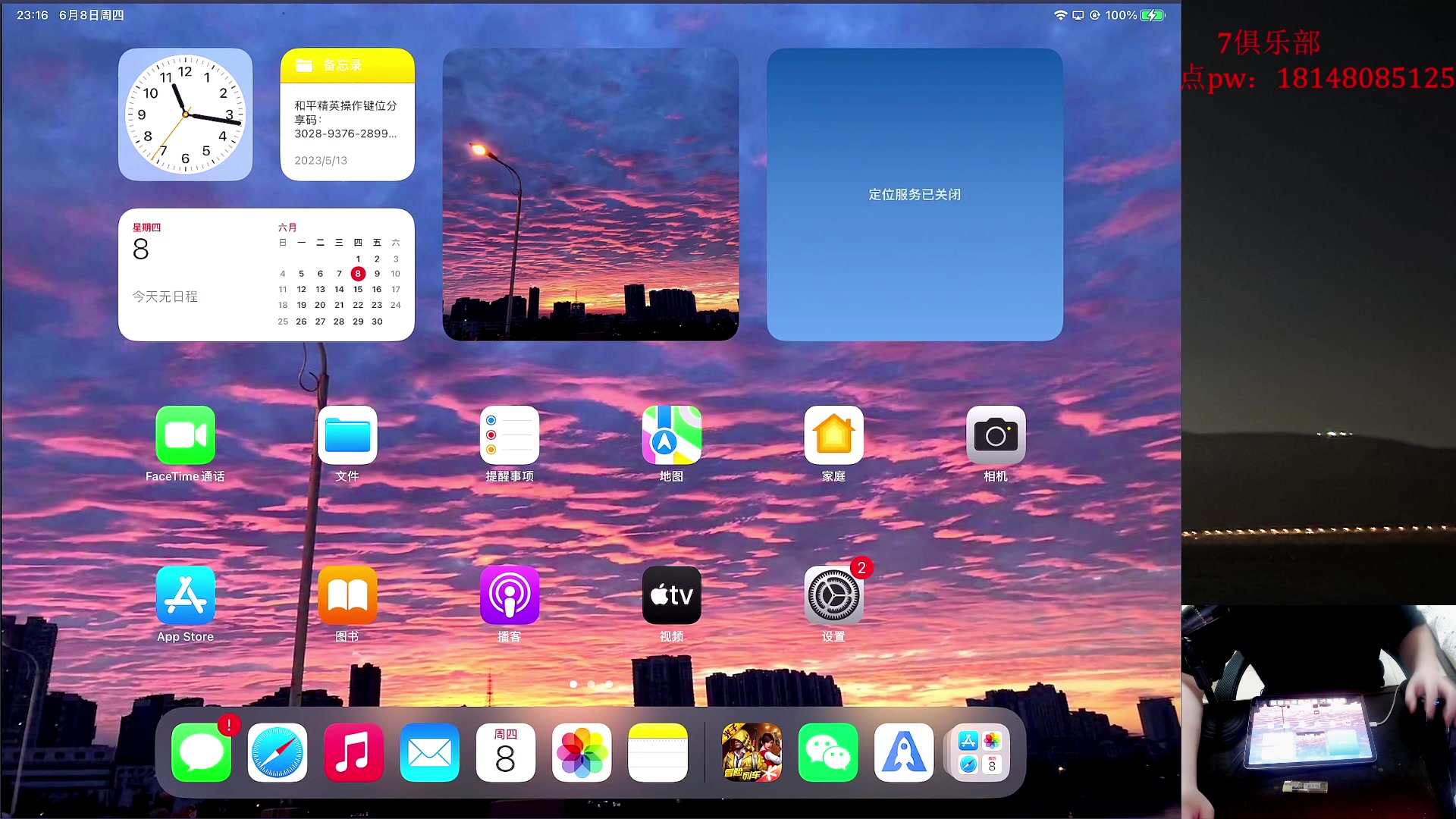The width and height of the screenshot is (1456, 819).
Task: Open the 设置 Settings app
Action: point(833,595)
